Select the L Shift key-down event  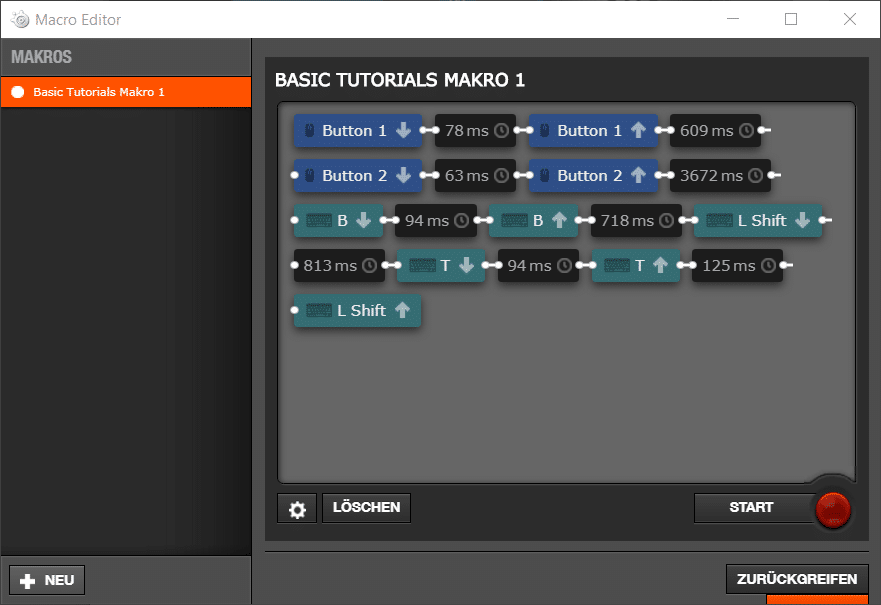[758, 221]
